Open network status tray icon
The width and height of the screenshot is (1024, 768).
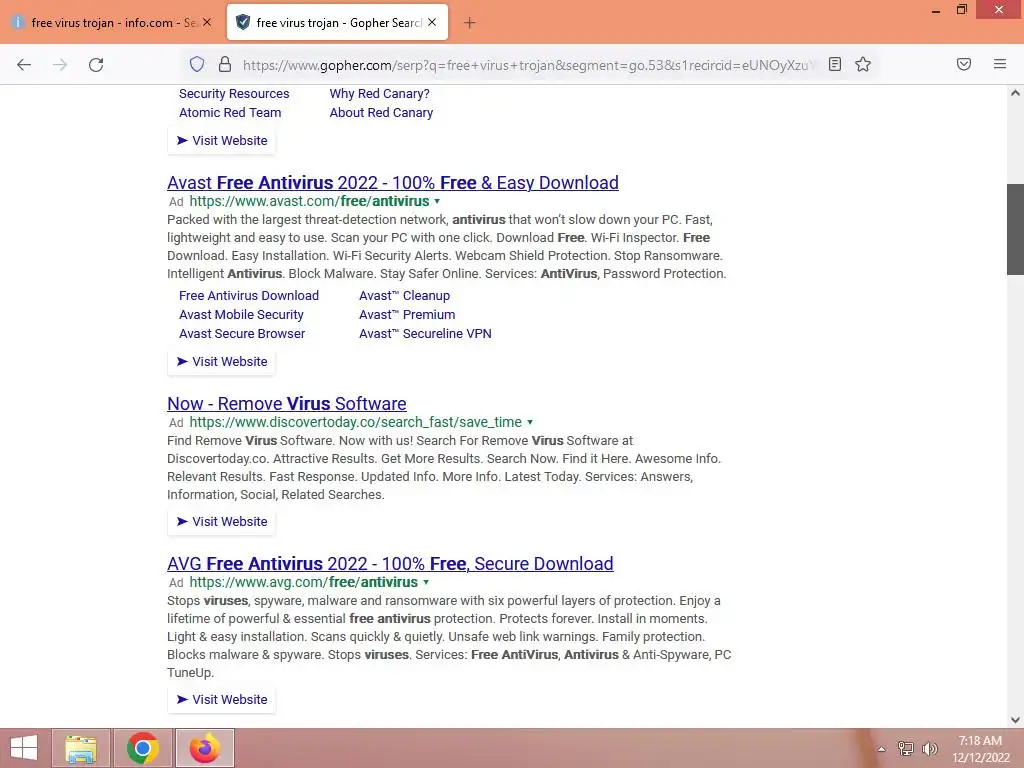906,749
